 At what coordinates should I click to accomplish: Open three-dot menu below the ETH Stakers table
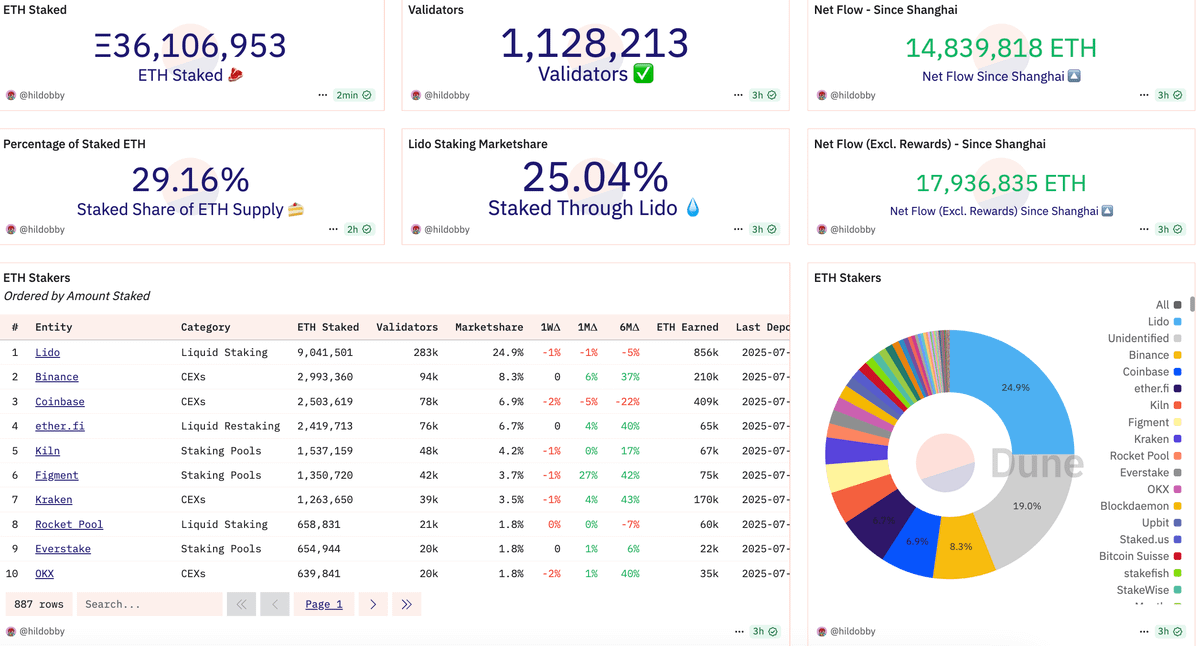pyautogui.click(x=739, y=631)
